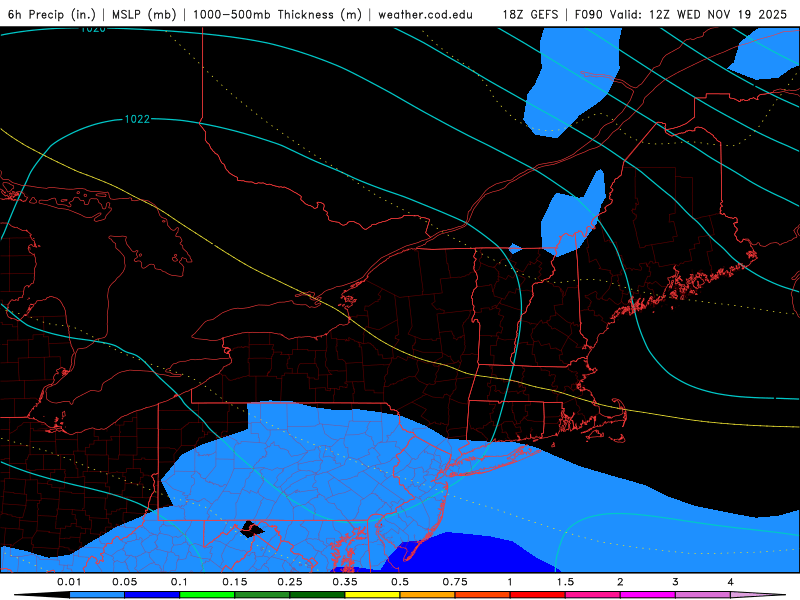Click the weather.cod.edu text
This screenshot has width=800, height=600.
coord(425,14)
